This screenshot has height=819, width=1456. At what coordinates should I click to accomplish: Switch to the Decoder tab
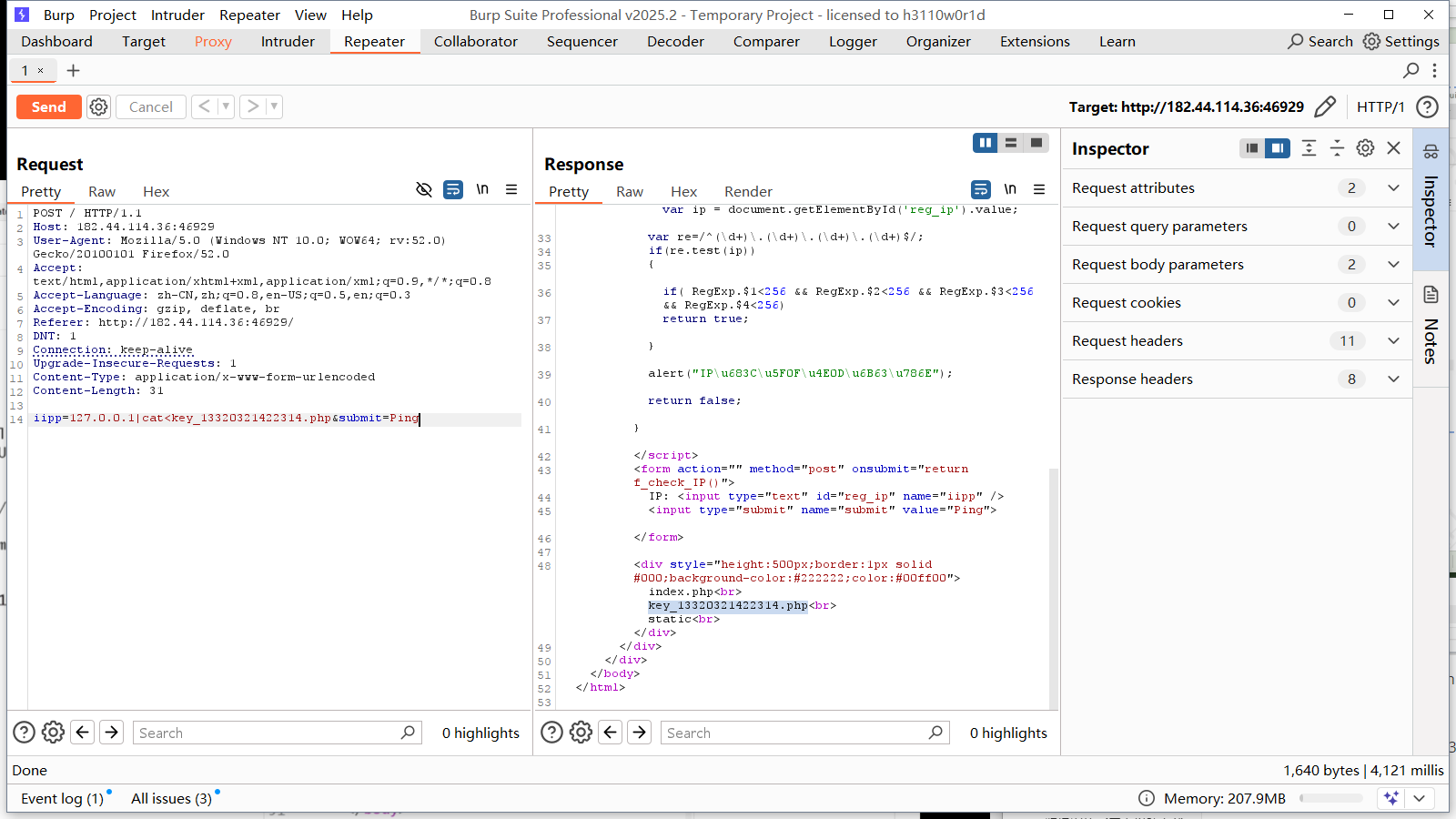675,41
